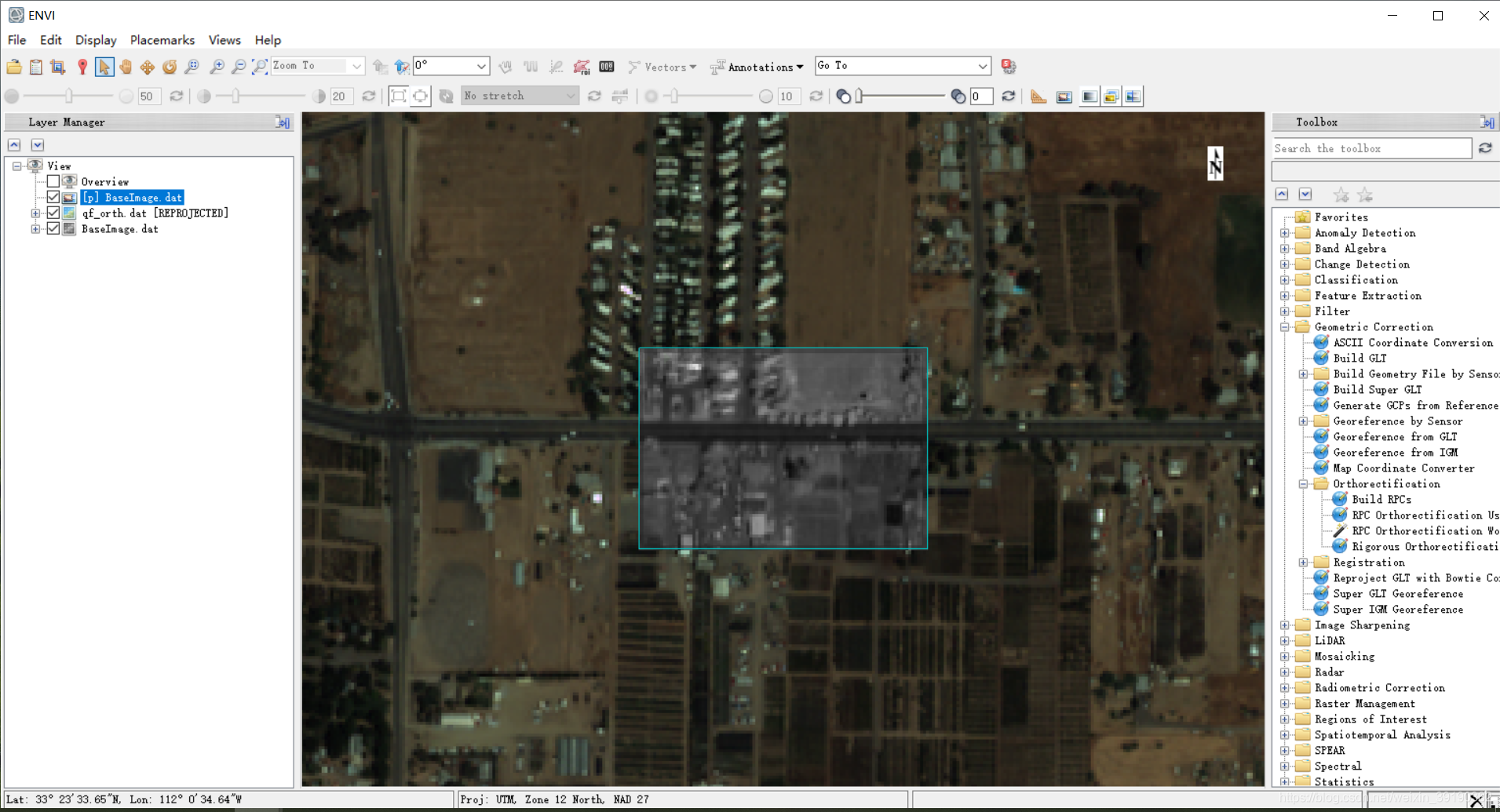Screen dimensions: 1500x812
Task: Open Map Coordinate Converter tool
Action: click(x=1403, y=468)
